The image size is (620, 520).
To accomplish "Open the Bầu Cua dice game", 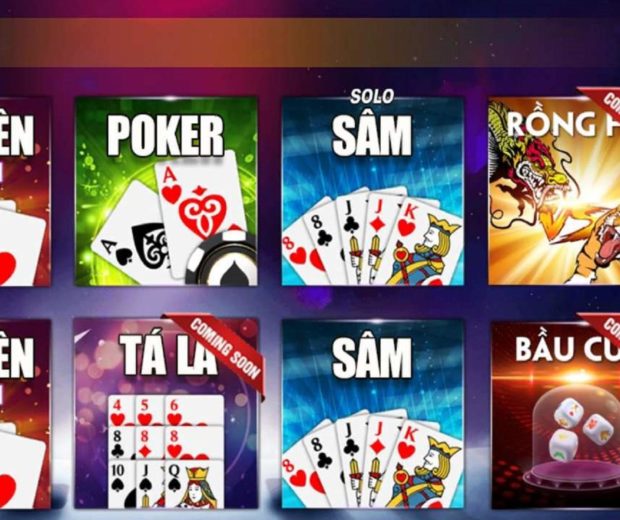I will click(555, 413).
